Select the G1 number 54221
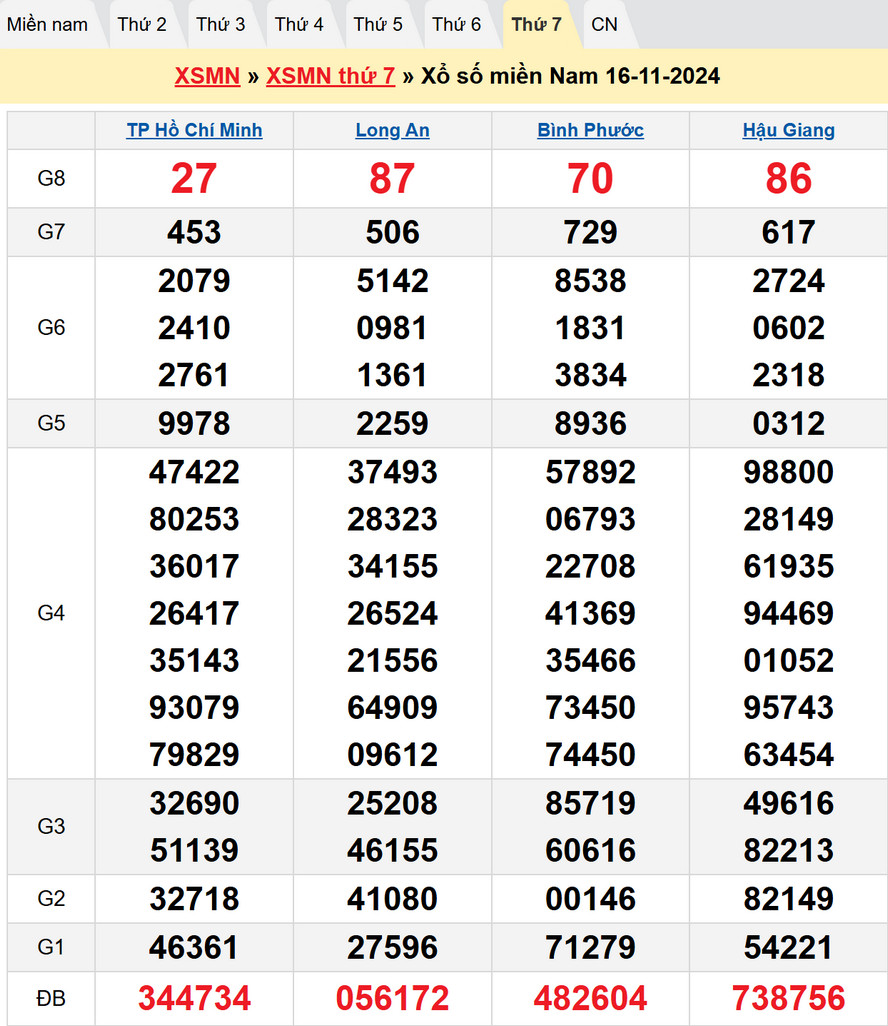 pyautogui.click(x=788, y=946)
